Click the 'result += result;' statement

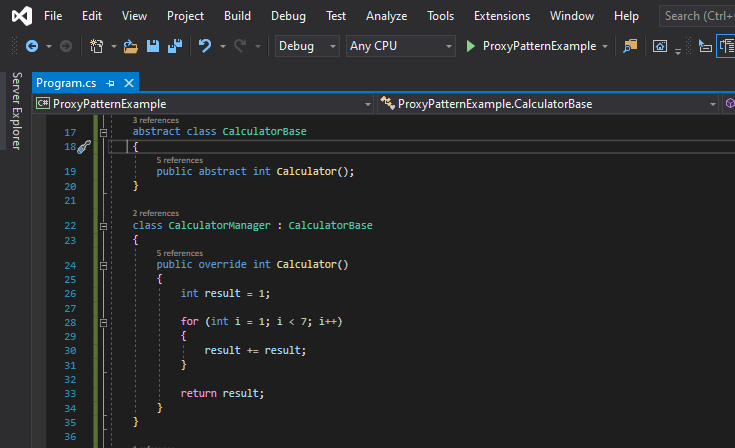[255, 350]
